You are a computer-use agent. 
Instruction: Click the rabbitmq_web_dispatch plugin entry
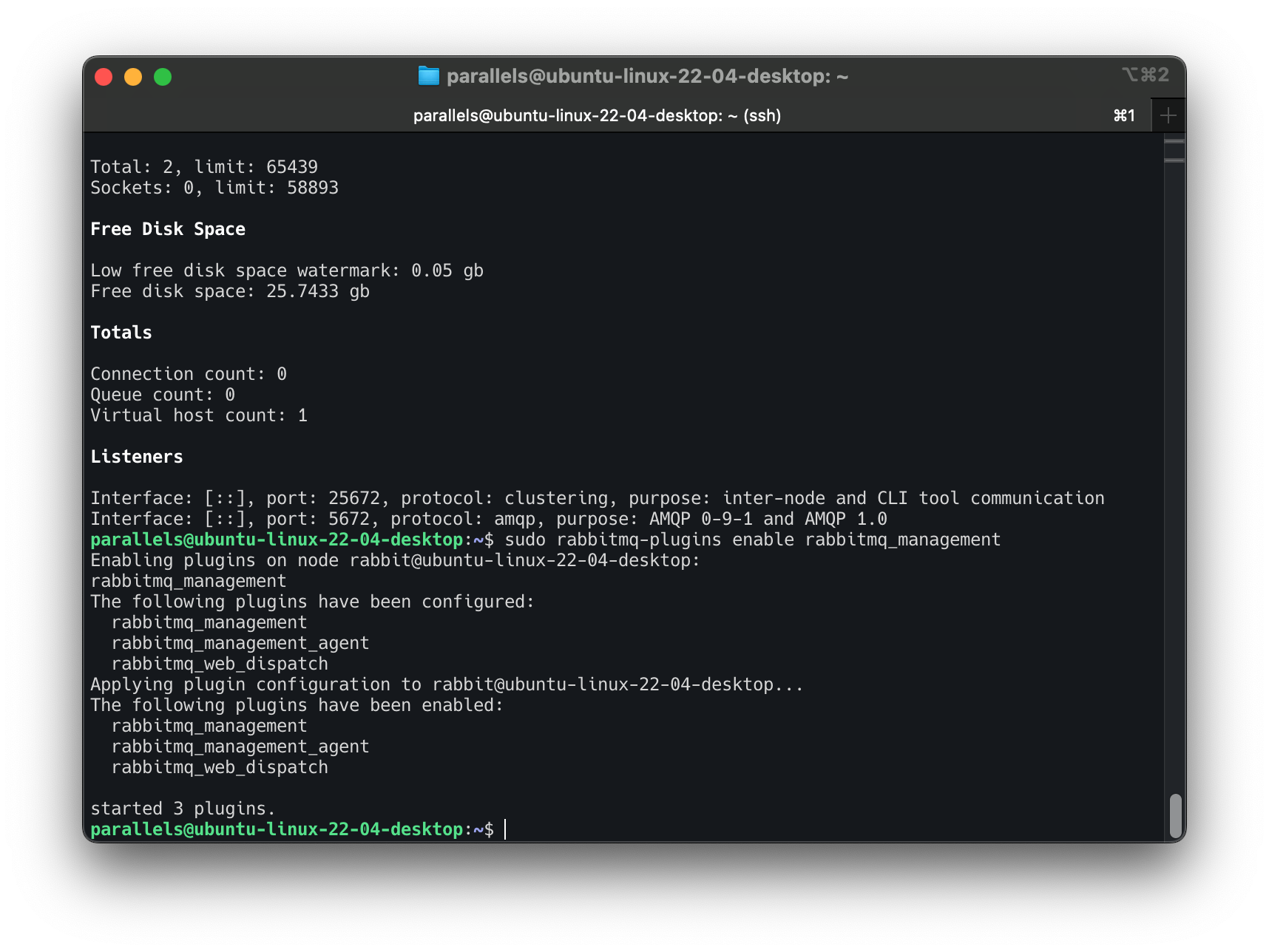220,663
